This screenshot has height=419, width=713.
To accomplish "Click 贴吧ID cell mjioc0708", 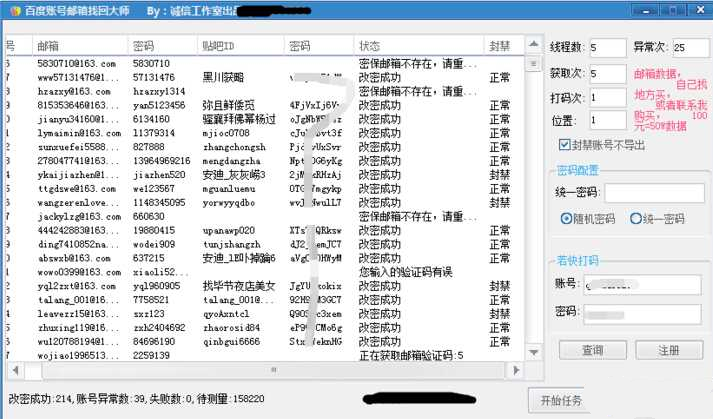I will pos(226,133).
